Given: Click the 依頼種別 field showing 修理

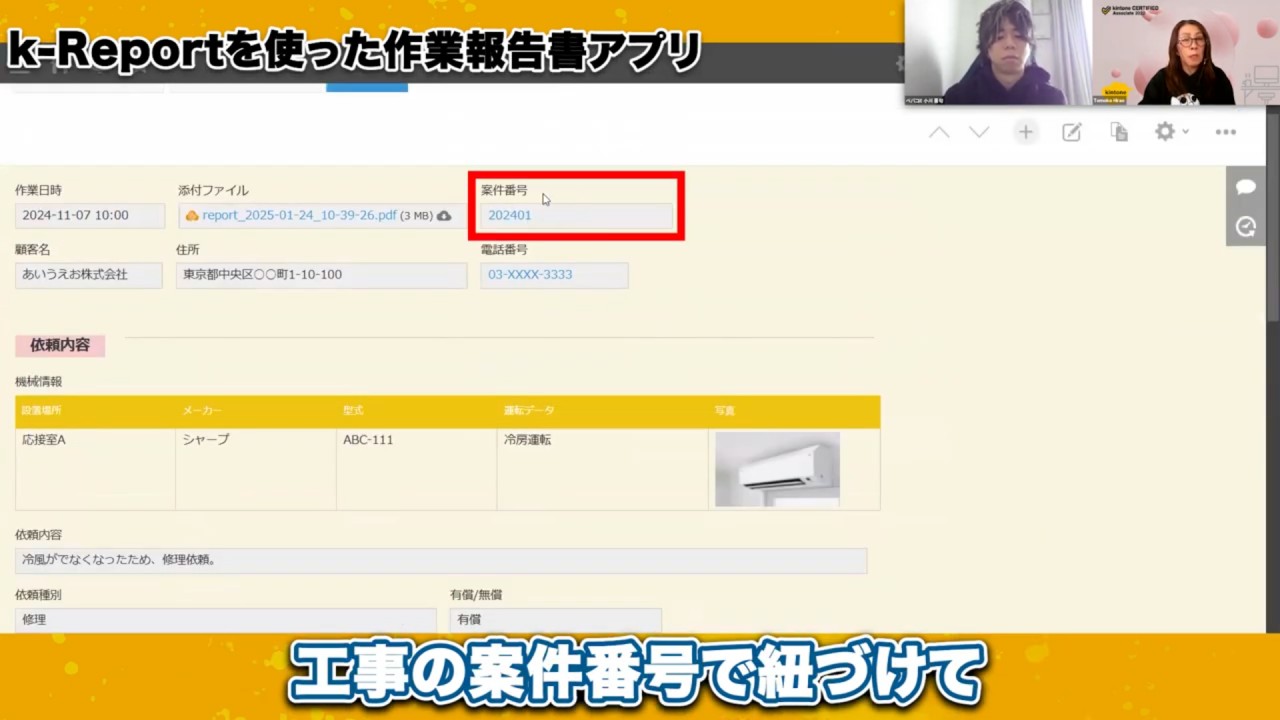Looking at the screenshot, I should tap(224, 619).
